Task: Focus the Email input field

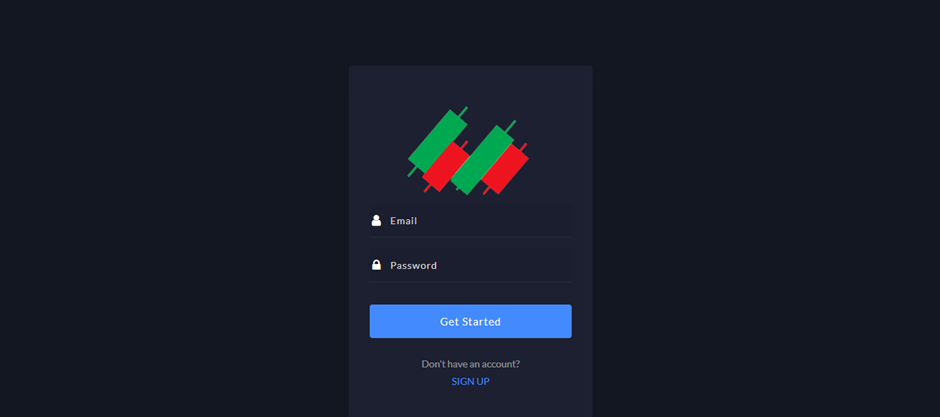Action: 470,220
